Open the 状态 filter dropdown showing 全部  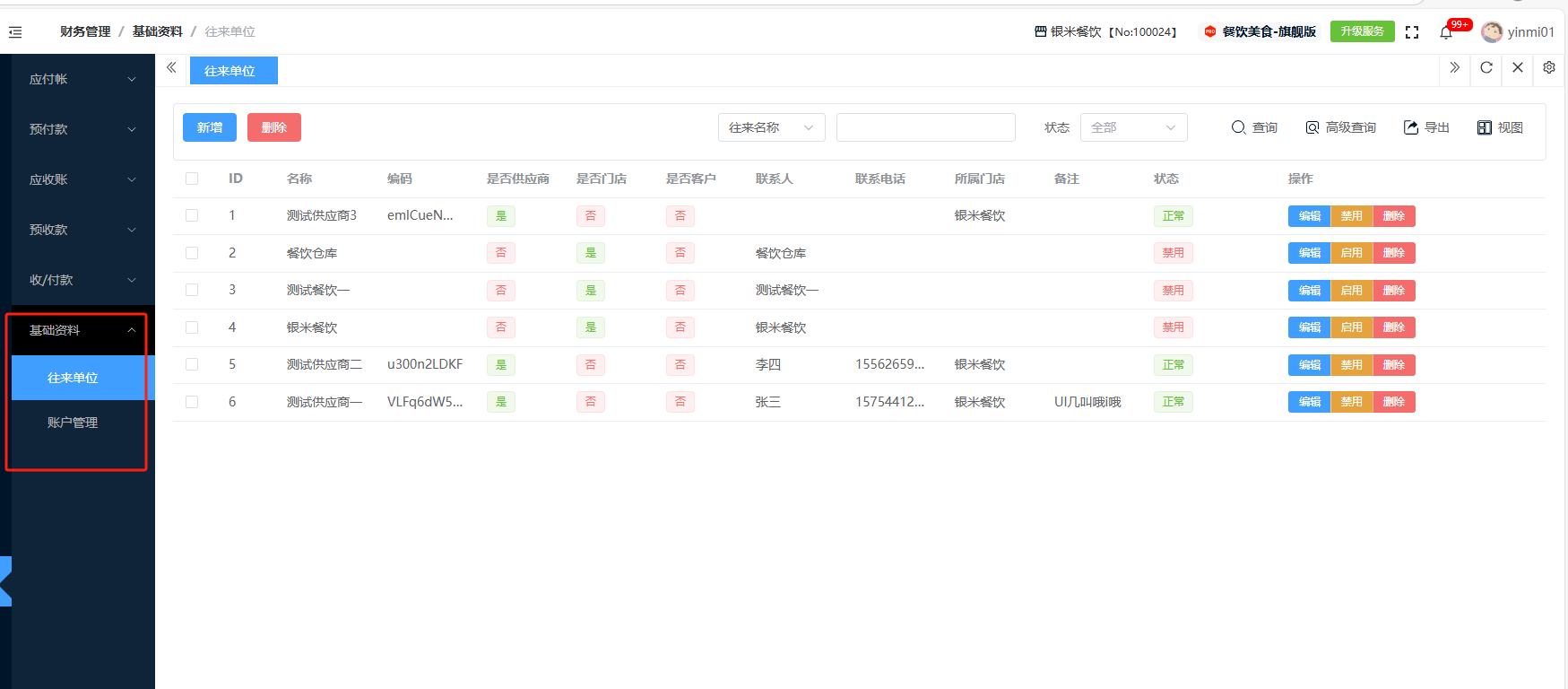tap(1133, 127)
